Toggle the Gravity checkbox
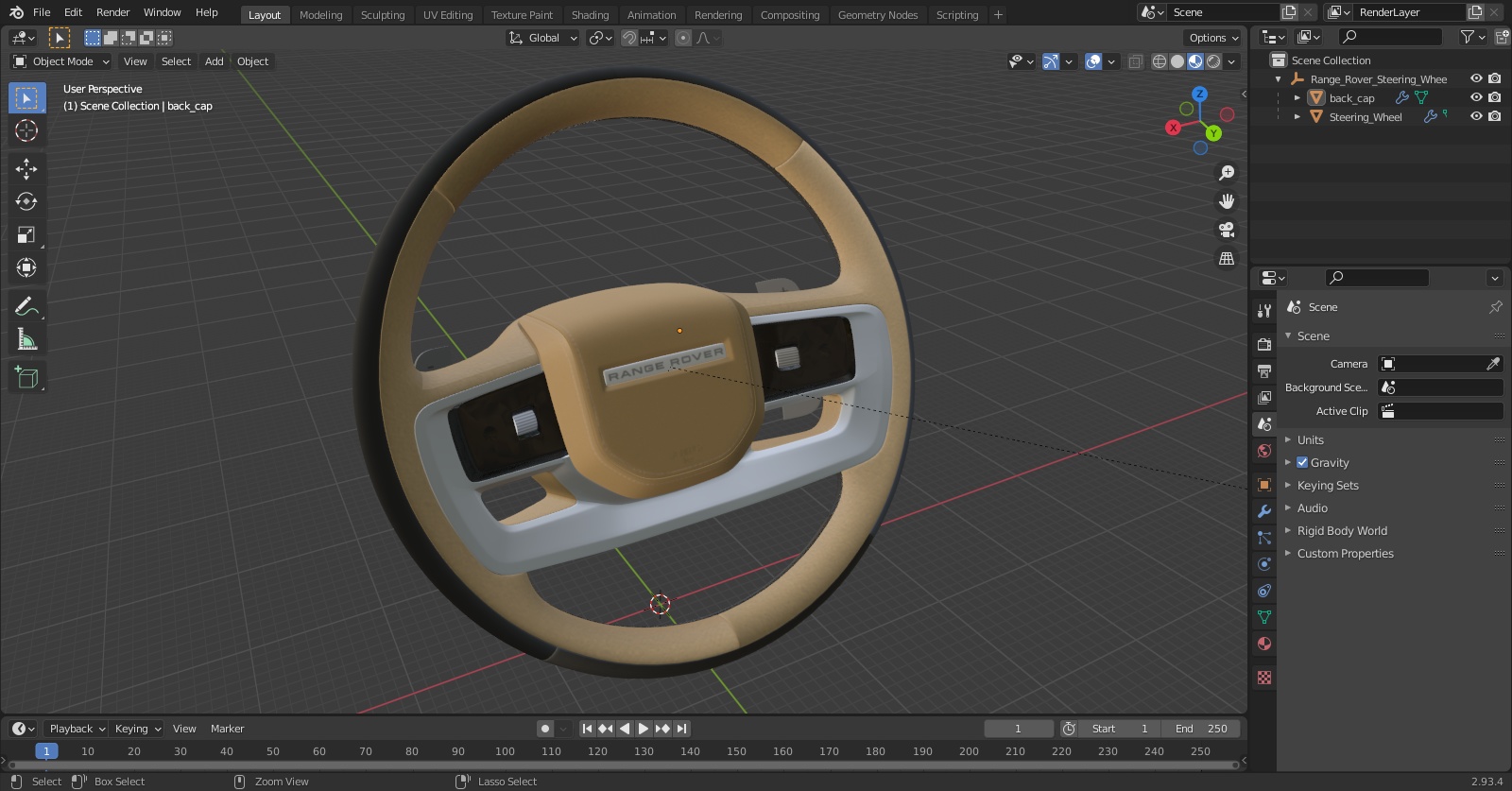The image size is (1512, 791). point(1302,462)
